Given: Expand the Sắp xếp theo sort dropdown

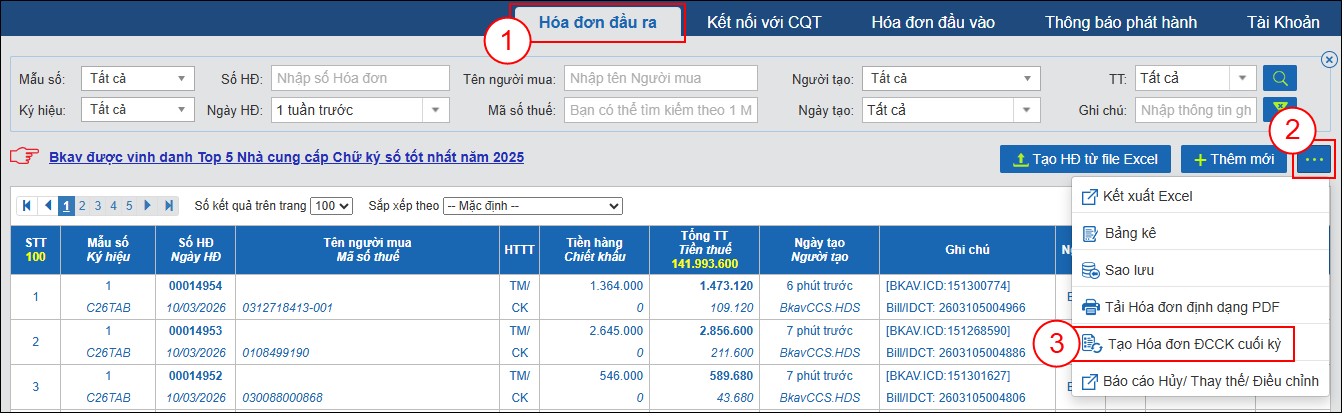Looking at the screenshot, I should pyautogui.click(x=532, y=206).
